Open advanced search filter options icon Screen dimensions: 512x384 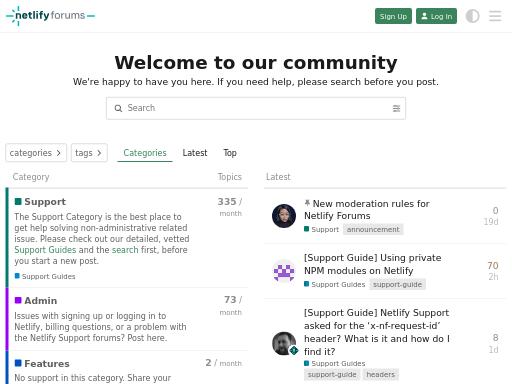click(x=396, y=108)
